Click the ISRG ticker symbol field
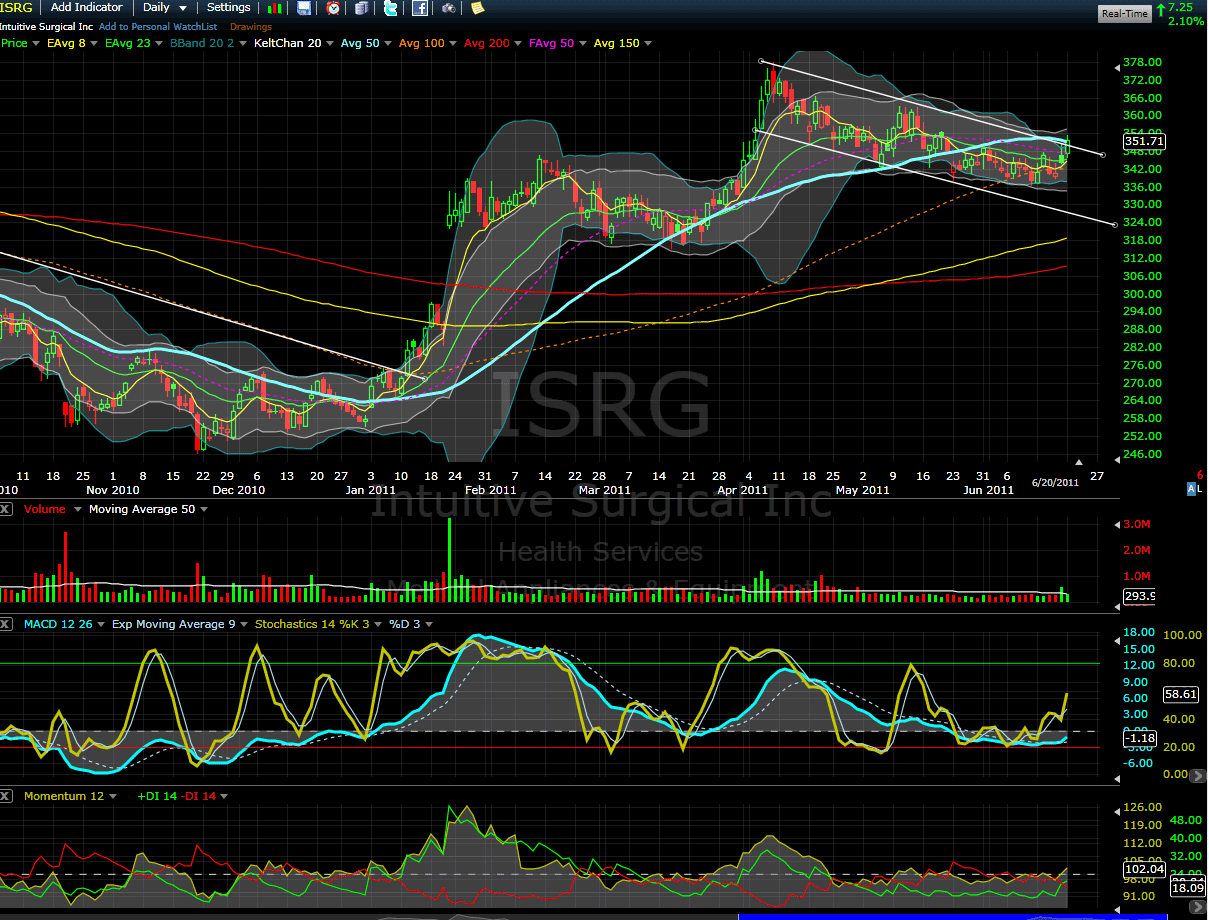 (17, 8)
